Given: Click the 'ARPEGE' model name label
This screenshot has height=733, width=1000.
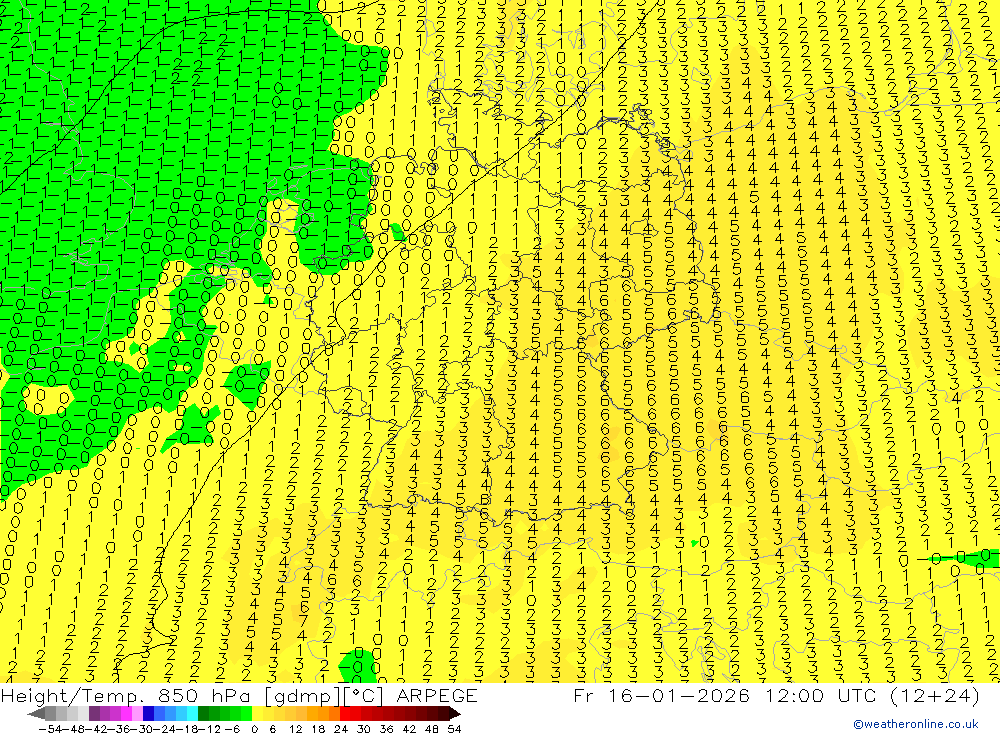Looking at the screenshot, I should (436, 695).
